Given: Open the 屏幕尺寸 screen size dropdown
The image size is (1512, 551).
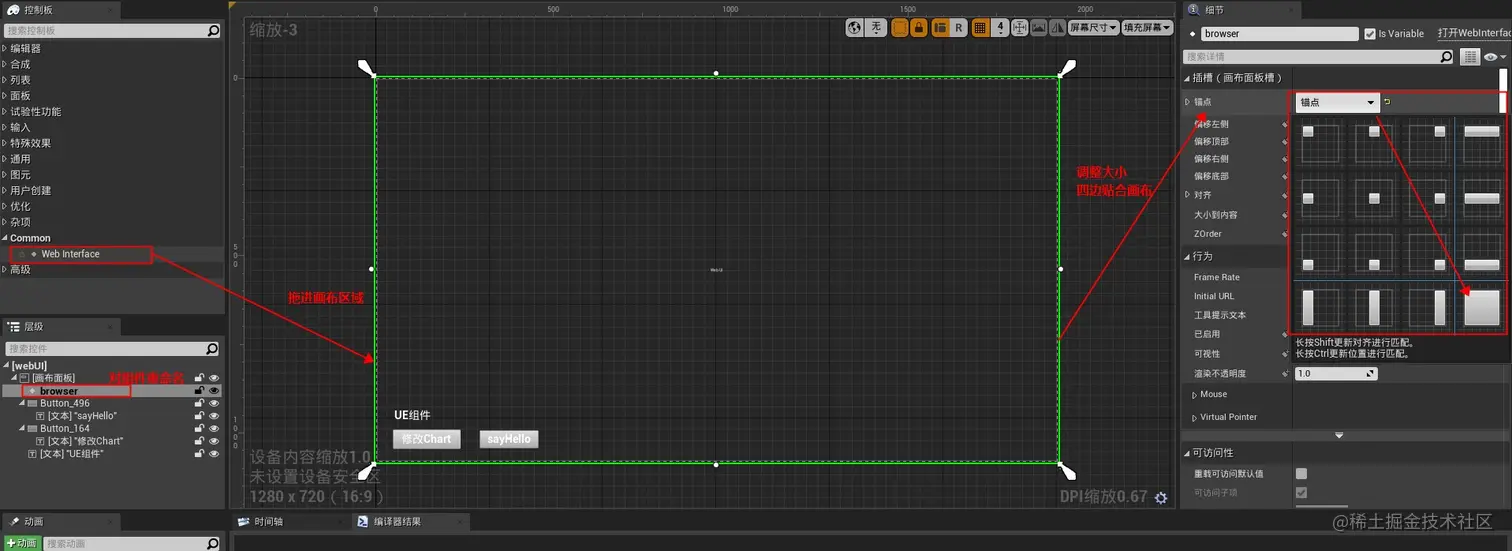Looking at the screenshot, I should [1093, 28].
